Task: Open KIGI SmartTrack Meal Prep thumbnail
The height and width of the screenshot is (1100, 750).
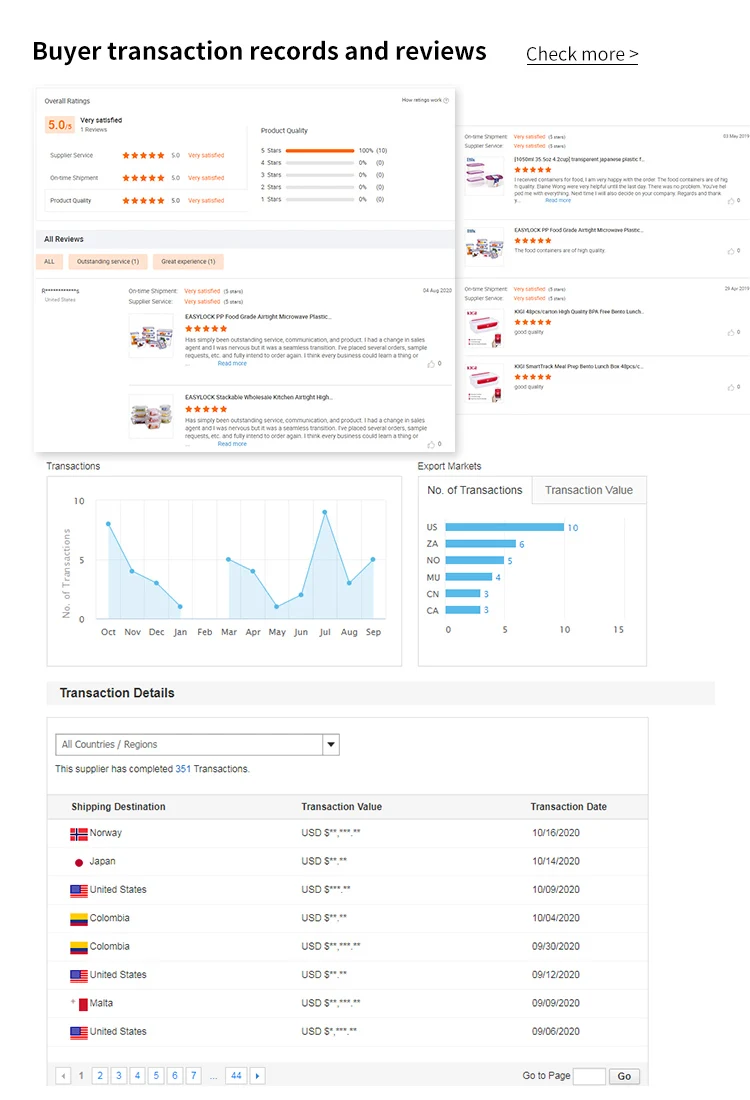Action: point(485,383)
